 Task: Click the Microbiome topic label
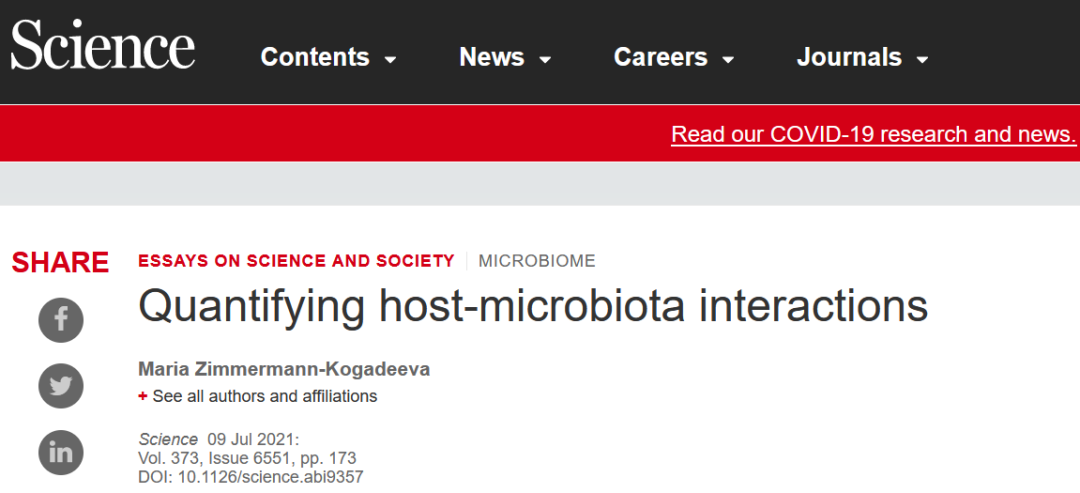coord(537,261)
